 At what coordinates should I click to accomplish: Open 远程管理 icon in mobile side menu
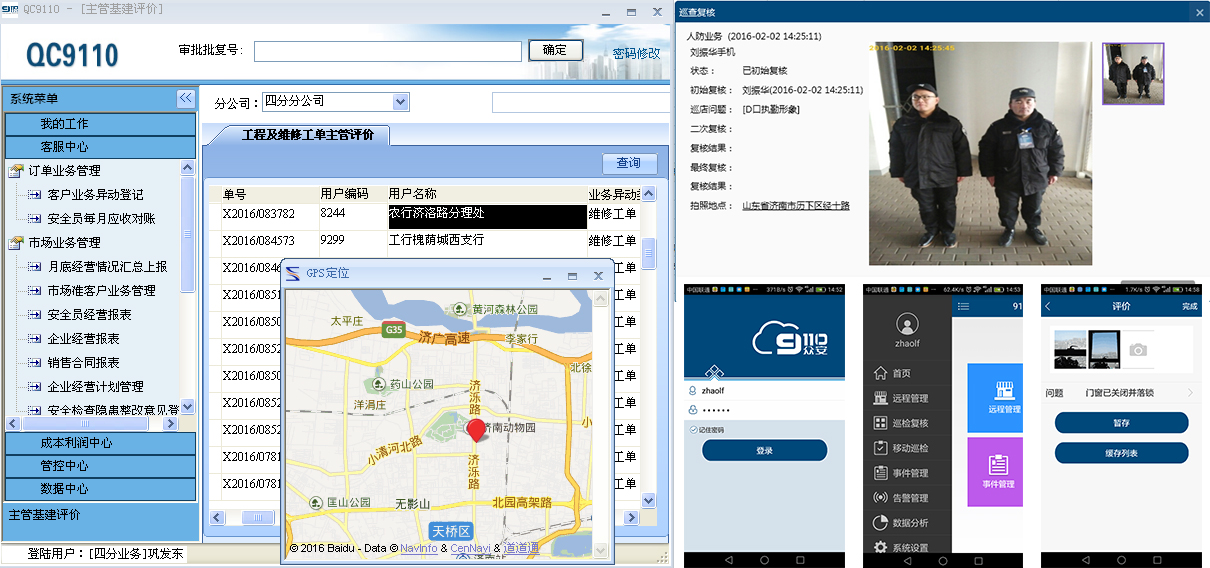[880, 398]
